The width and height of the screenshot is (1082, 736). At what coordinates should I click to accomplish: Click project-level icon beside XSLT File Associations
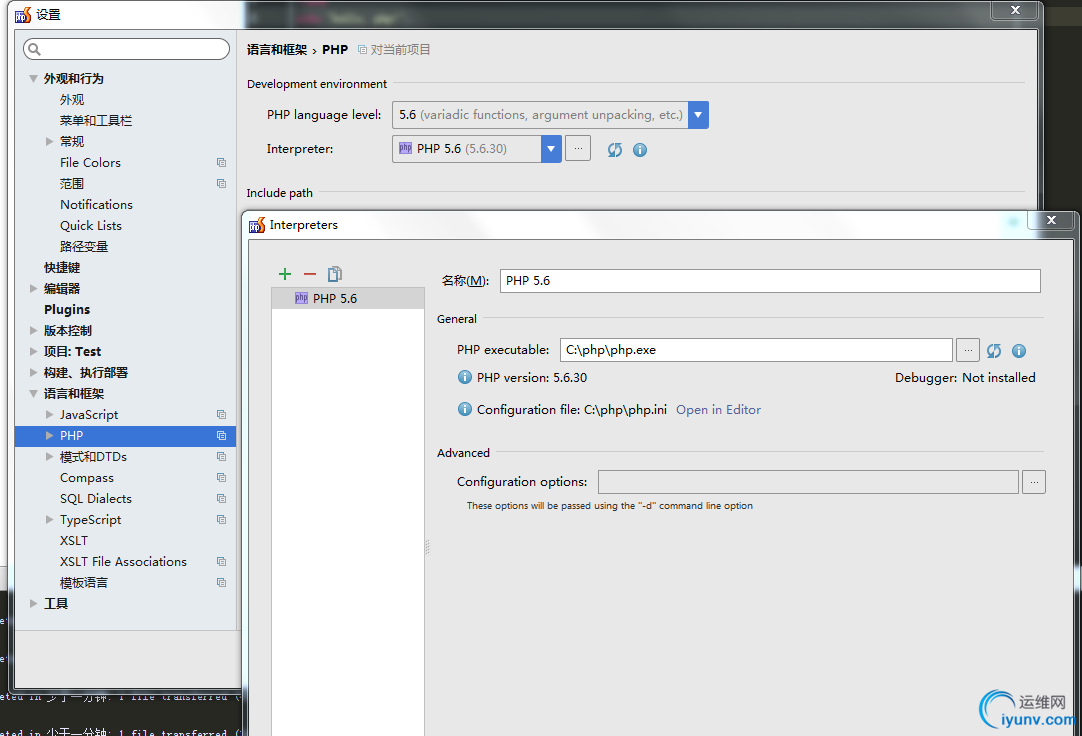222,561
